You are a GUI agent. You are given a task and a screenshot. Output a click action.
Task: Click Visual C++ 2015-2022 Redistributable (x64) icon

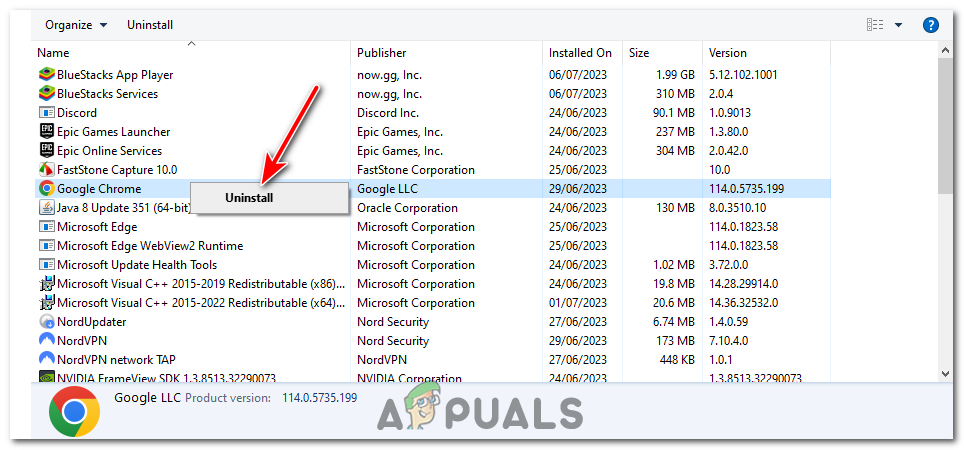tap(46, 303)
